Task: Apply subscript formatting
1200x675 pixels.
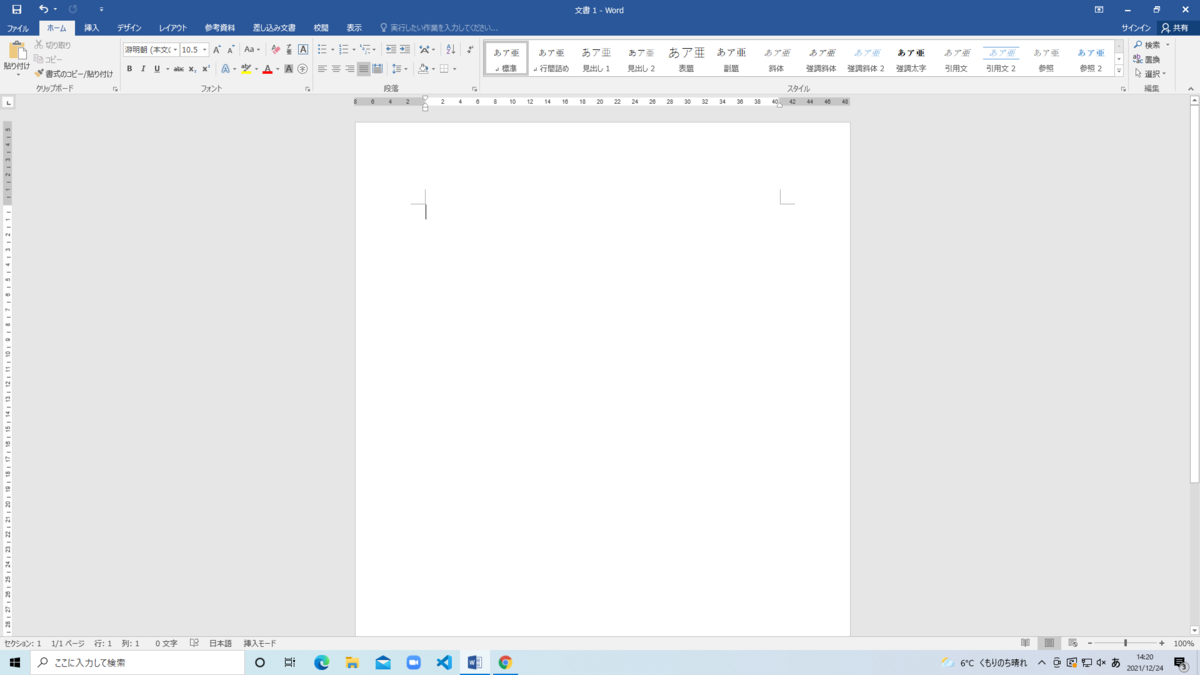Action: 192,69
